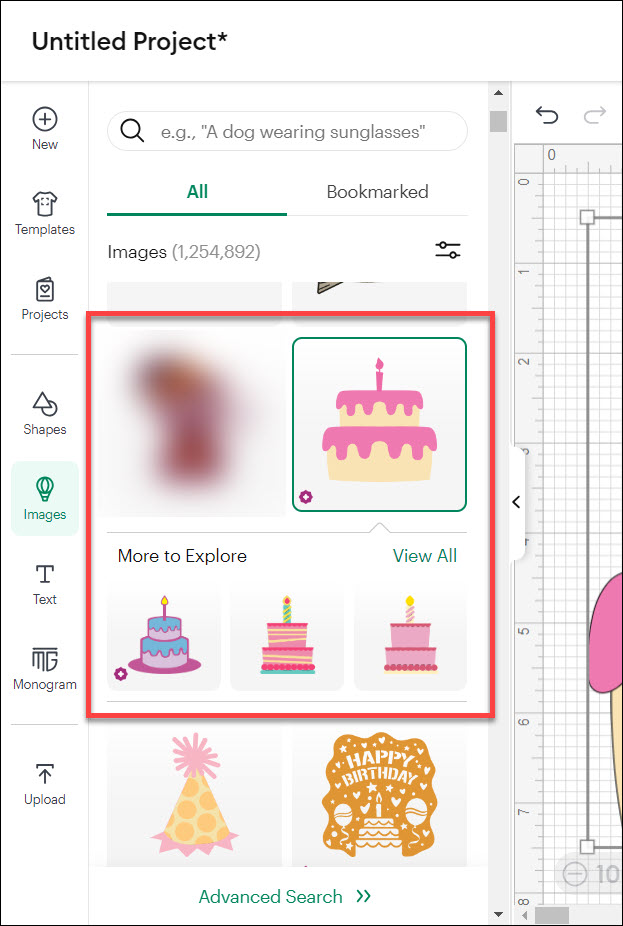Viewport: 623px width, 926px height.
Task: Undo the last action
Action: (x=547, y=115)
